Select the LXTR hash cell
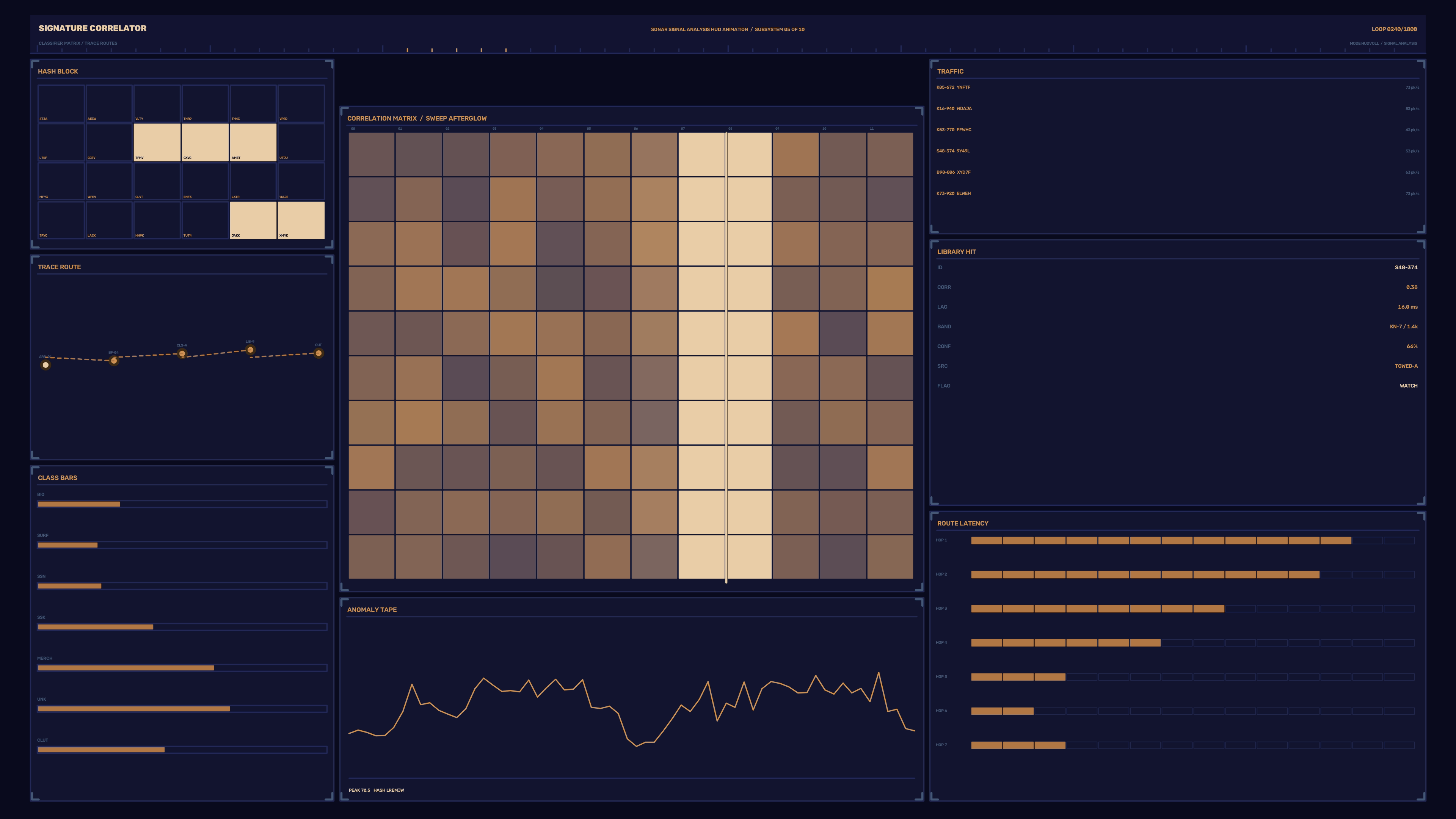The image size is (1456, 819). pos(253,182)
